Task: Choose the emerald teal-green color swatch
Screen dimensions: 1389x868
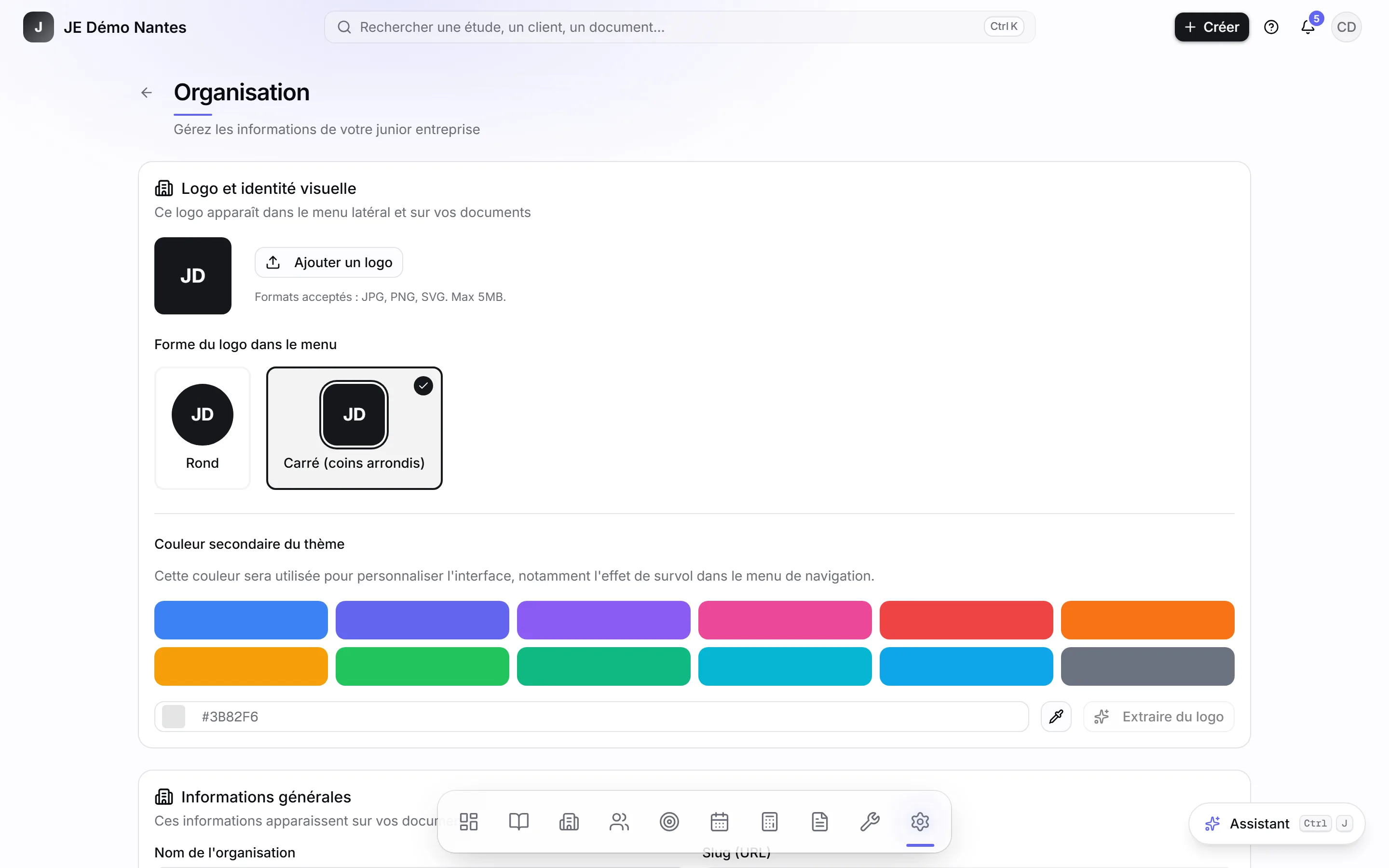Action: (x=604, y=666)
